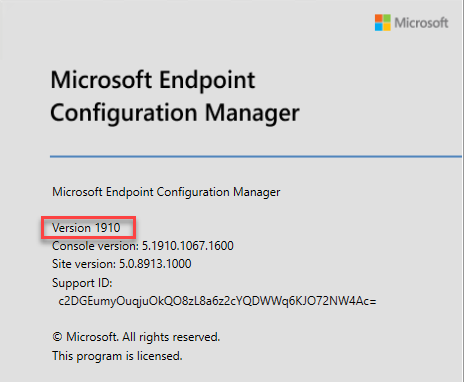Click the 'Console version:' label
The height and width of the screenshot is (382, 464).
click(95, 246)
